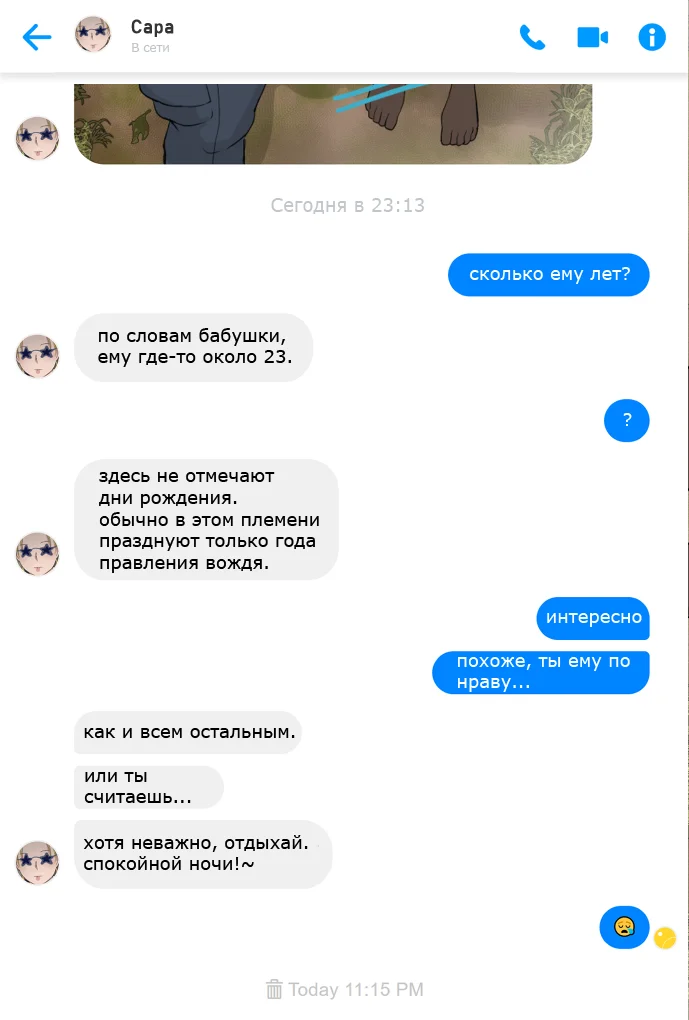Click the blue question mark bubble
Image resolution: width=689 pixels, height=1020 pixels.
(627, 420)
